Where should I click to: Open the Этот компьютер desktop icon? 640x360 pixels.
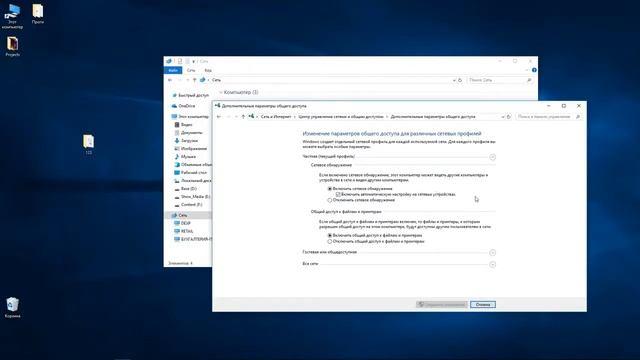[12, 16]
